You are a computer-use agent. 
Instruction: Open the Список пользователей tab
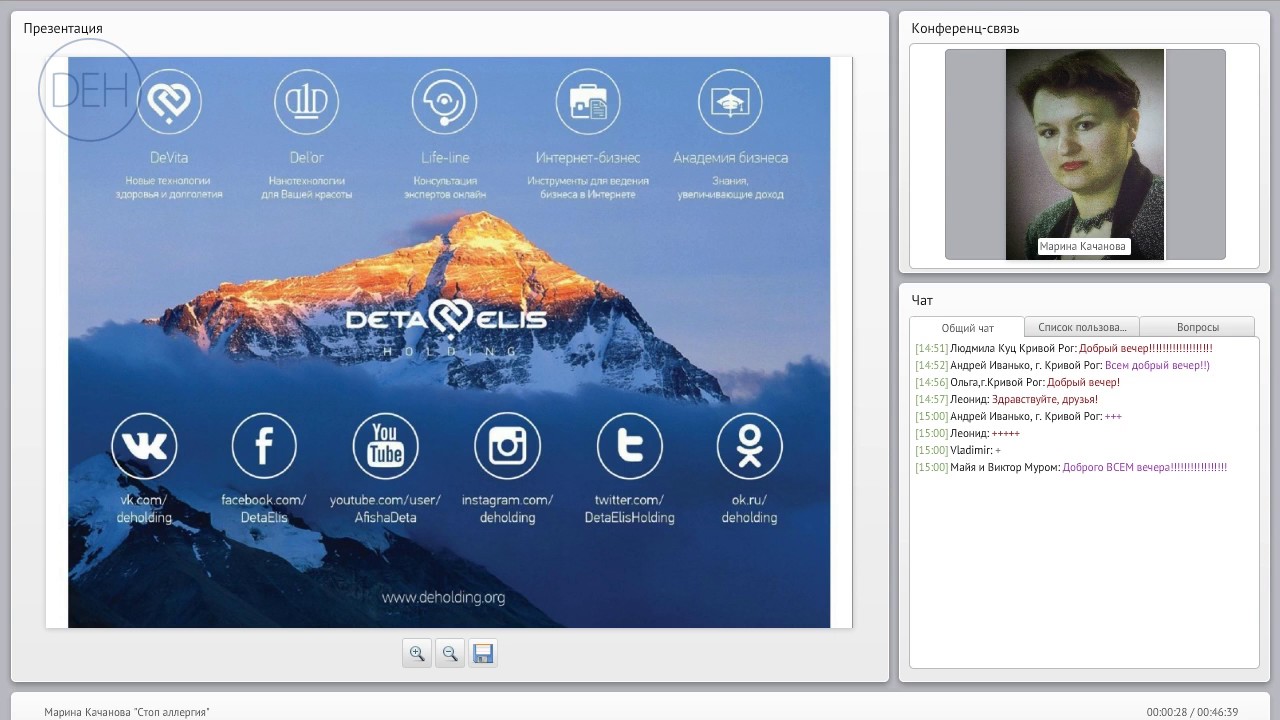pyautogui.click(x=1082, y=327)
